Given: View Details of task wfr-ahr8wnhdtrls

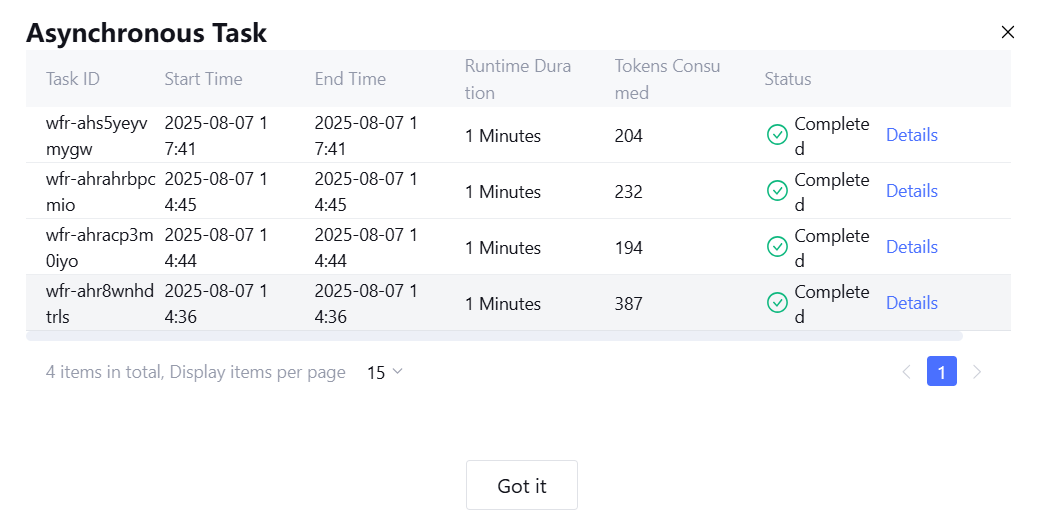Looking at the screenshot, I should [x=911, y=303].
